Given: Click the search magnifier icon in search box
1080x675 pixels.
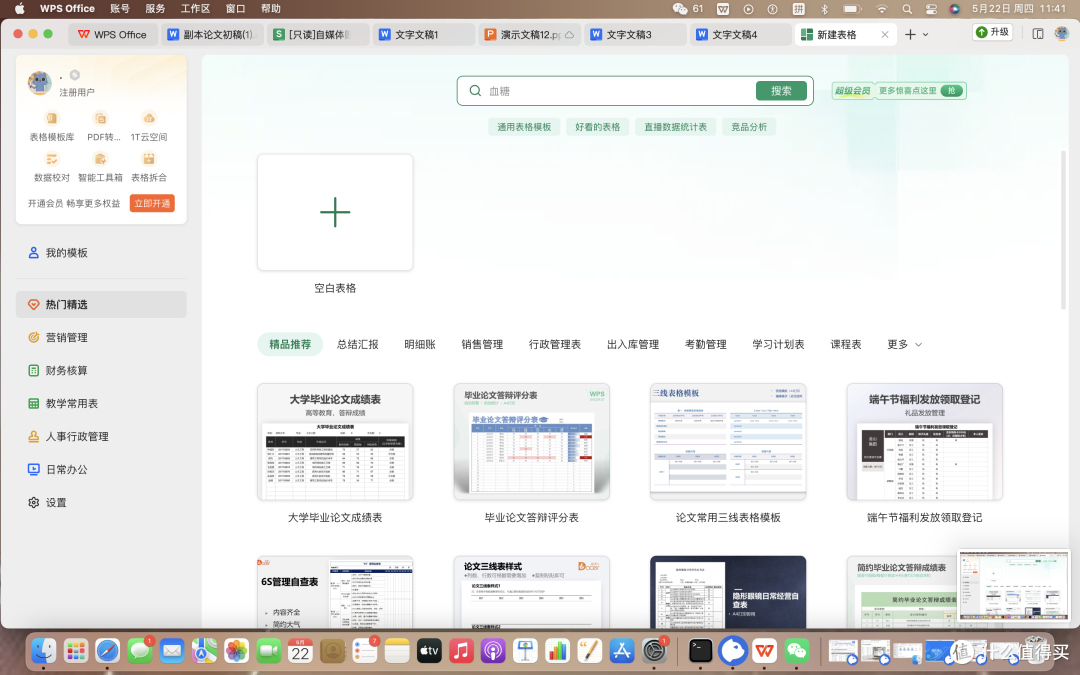Looking at the screenshot, I should [x=475, y=91].
